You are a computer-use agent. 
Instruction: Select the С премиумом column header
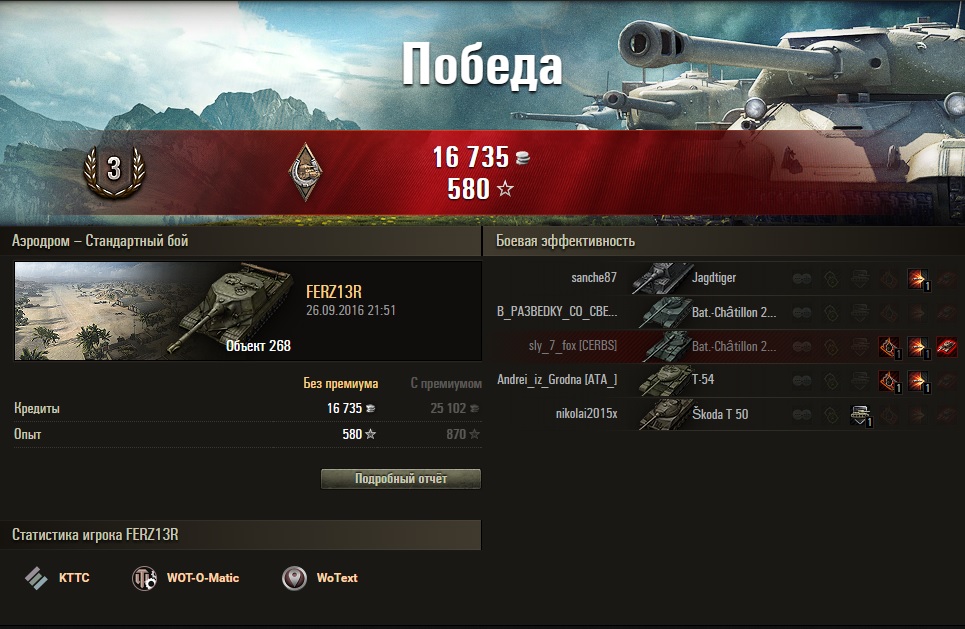click(446, 383)
